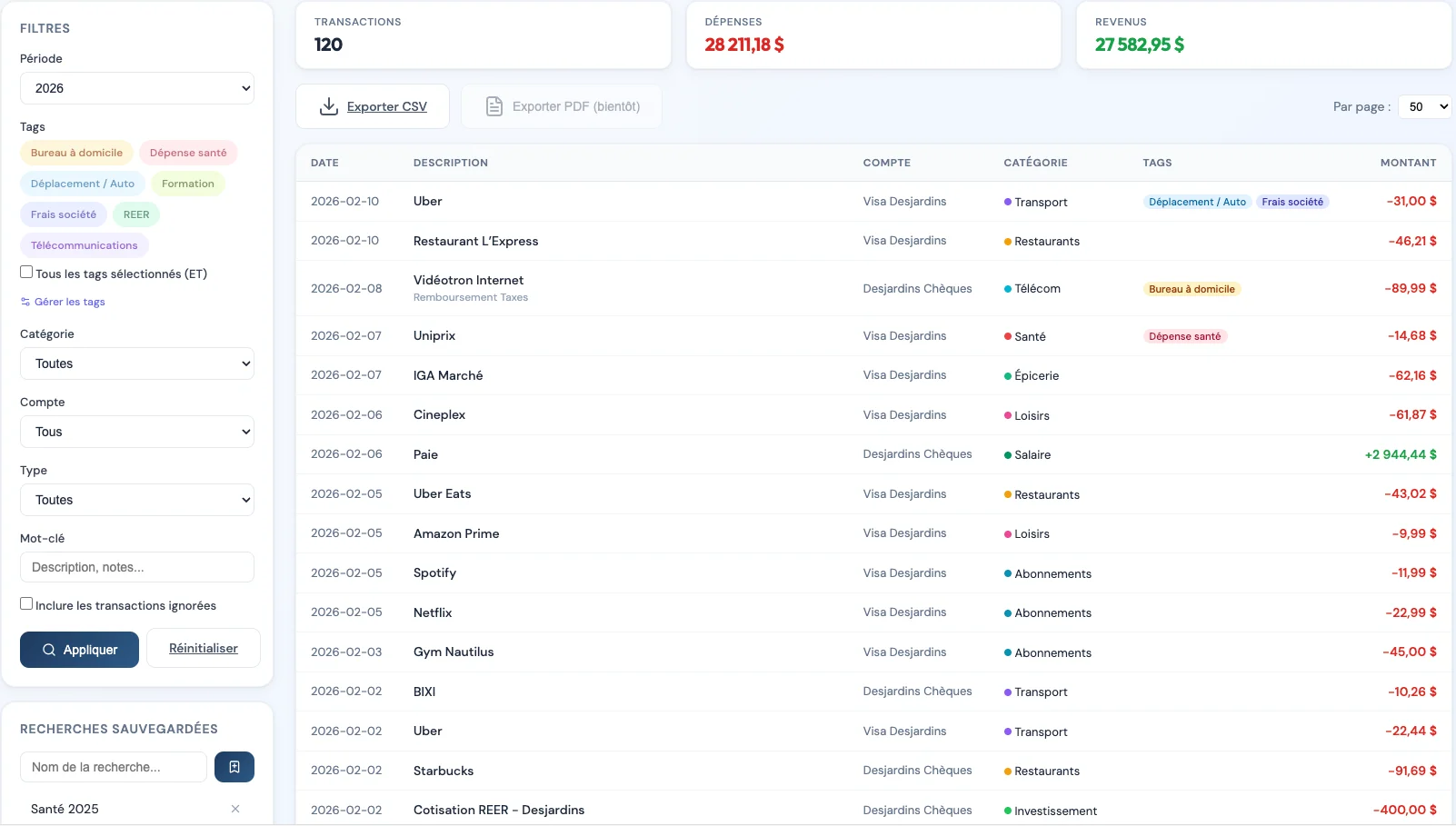This screenshot has height=826, width=1456.
Task: Click the magnifier icon in Appliquer button
Action: coord(49,650)
